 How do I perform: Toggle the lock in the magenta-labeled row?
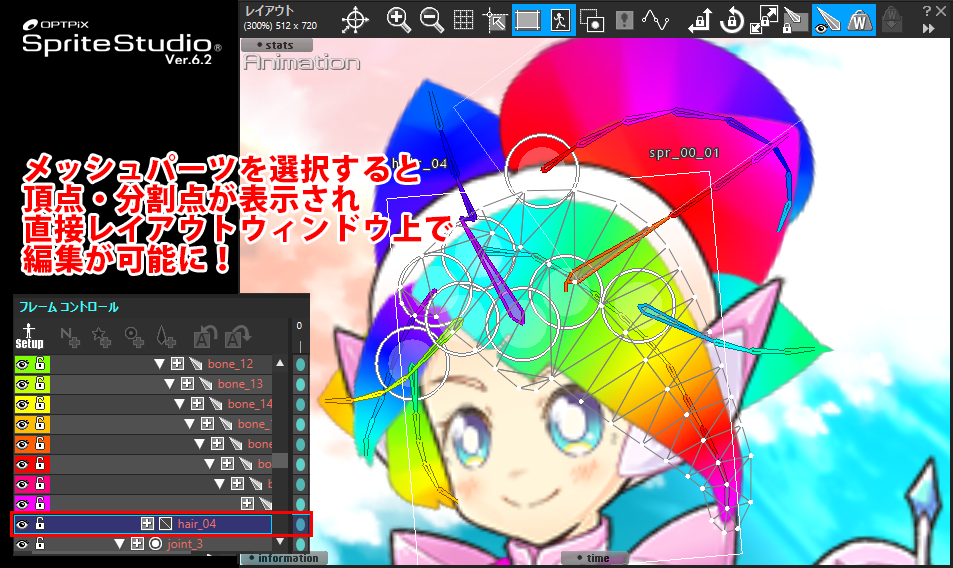pyautogui.click(x=40, y=504)
